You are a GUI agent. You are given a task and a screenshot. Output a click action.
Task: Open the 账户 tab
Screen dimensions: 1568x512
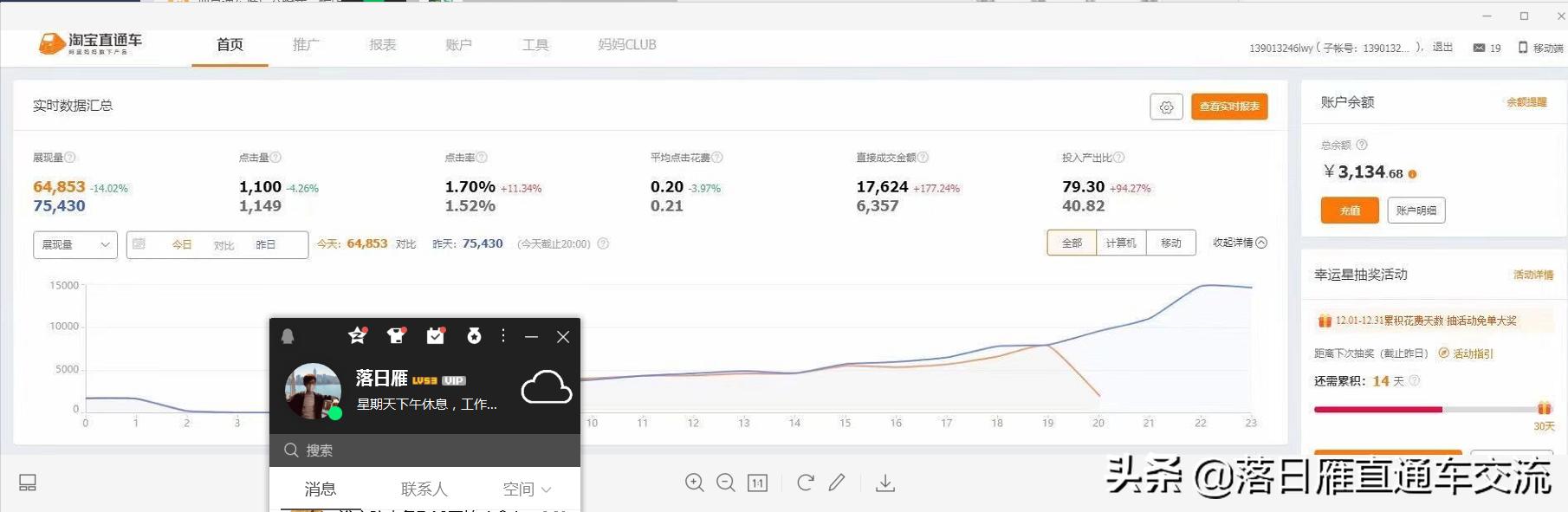[x=458, y=45]
